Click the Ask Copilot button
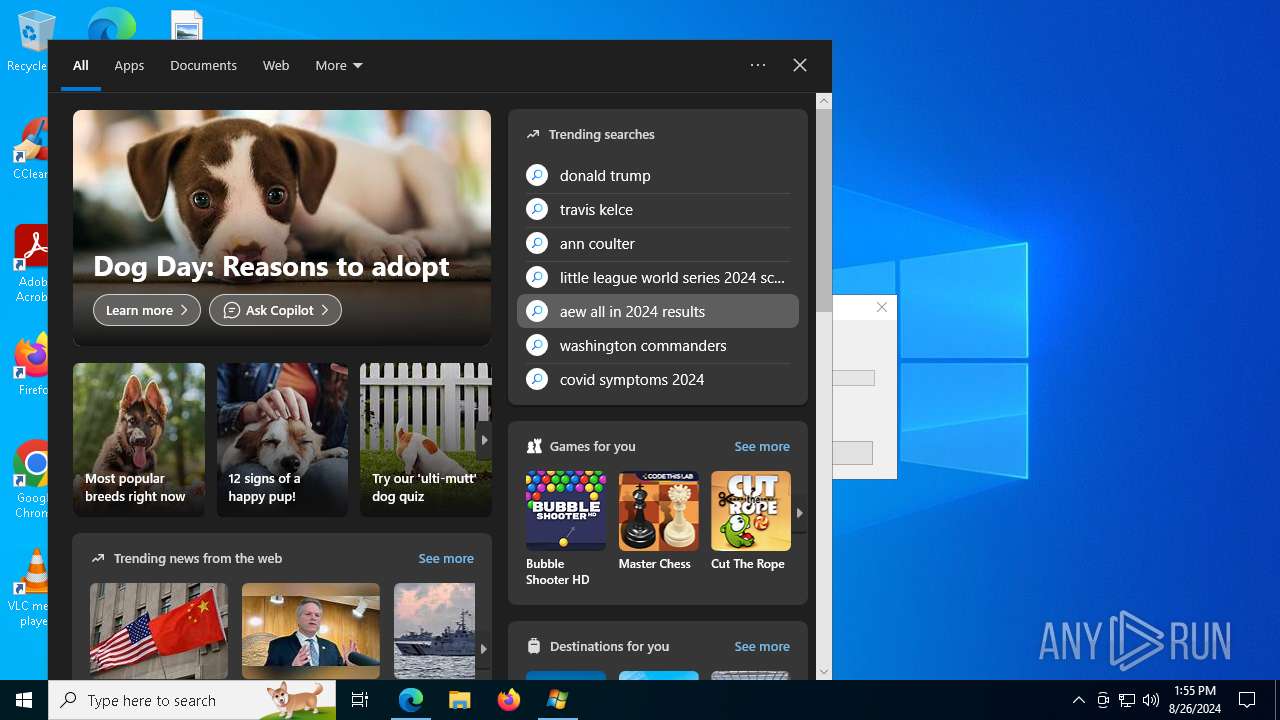This screenshot has width=1280, height=720. point(275,310)
